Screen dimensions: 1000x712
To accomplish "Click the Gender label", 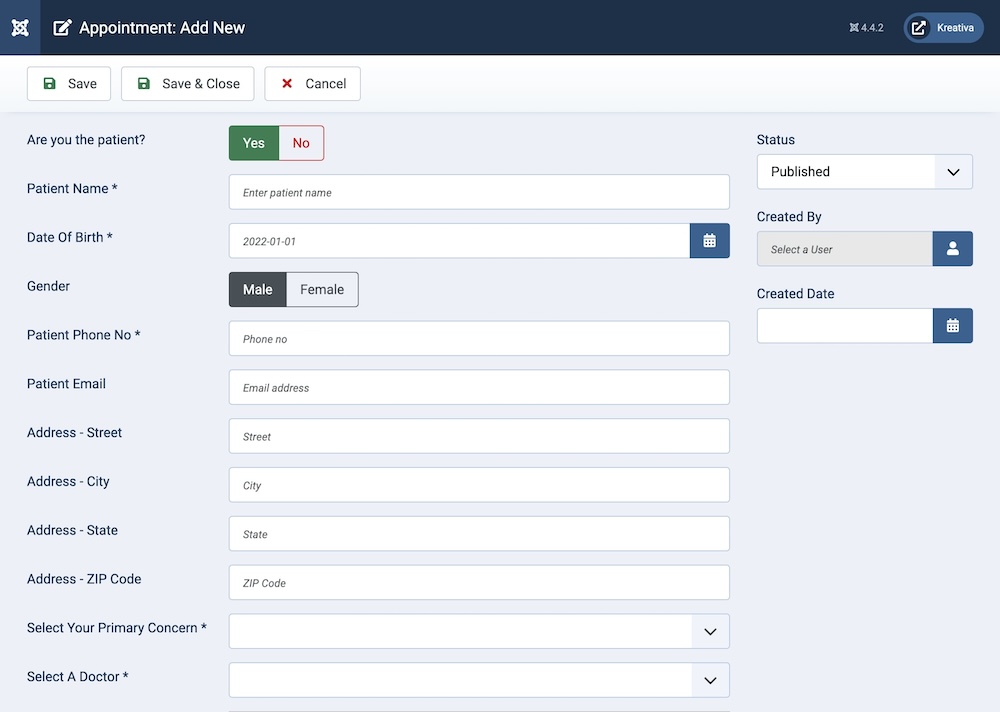I will point(48,286).
